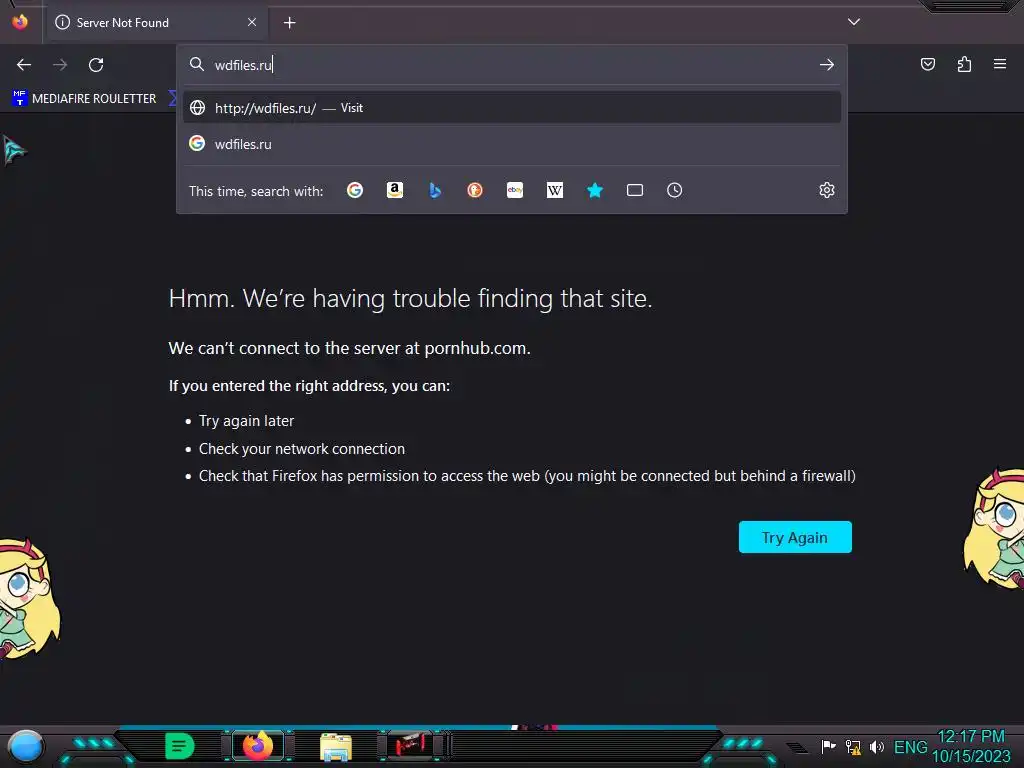Open the red app in taskbar
Viewport: 1024px width, 768px height.
(x=410, y=746)
